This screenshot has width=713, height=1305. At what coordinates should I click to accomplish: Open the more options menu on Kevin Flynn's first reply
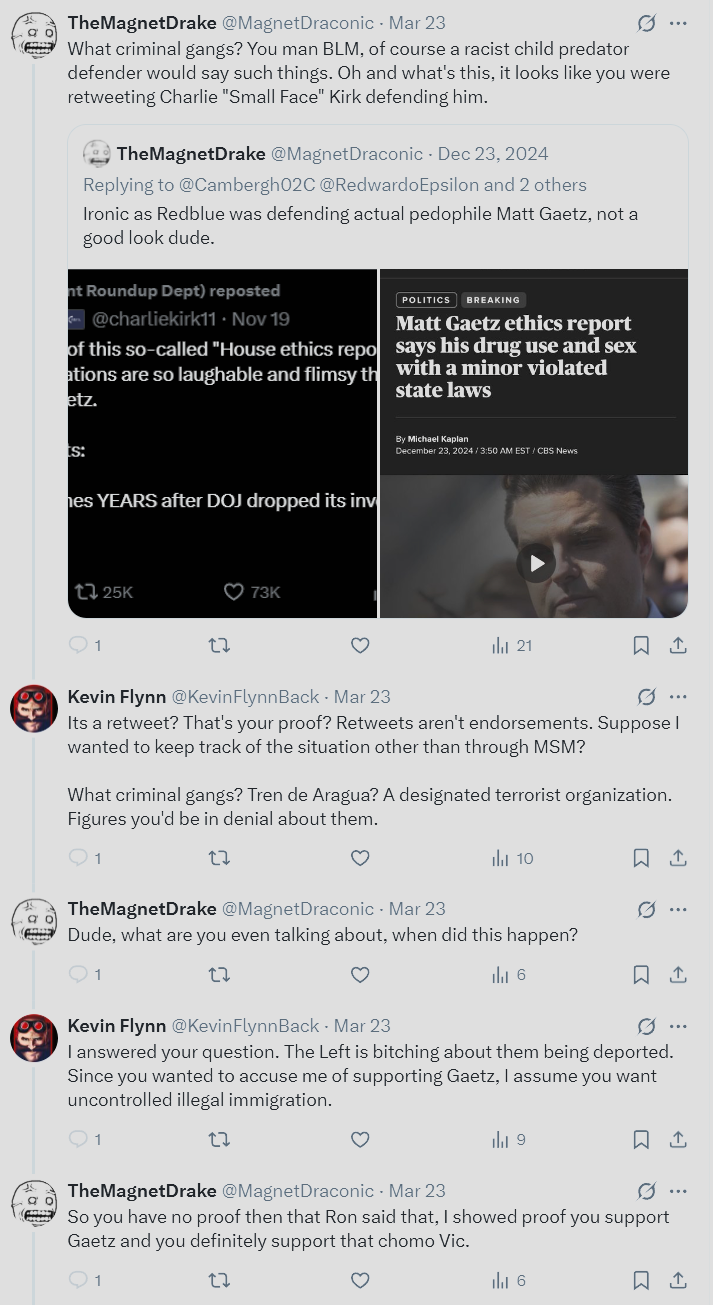click(678, 696)
